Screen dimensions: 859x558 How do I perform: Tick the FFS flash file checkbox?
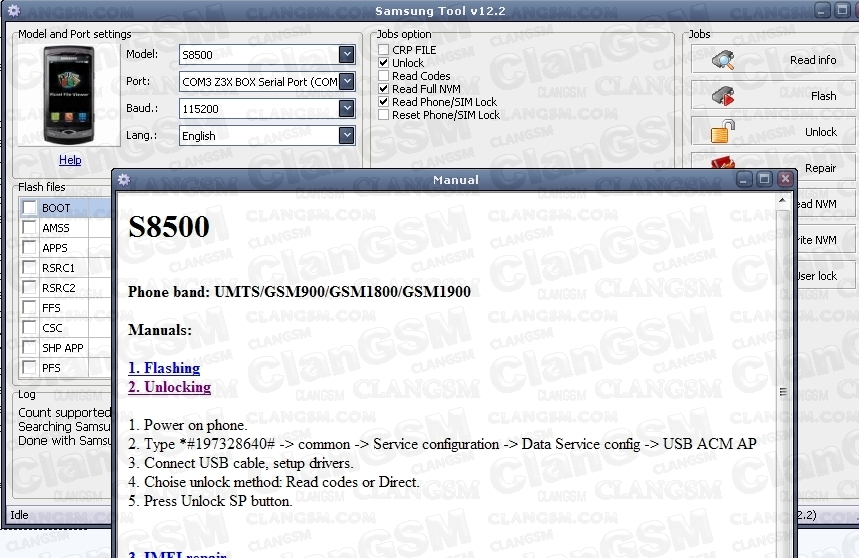pyautogui.click(x=29, y=308)
